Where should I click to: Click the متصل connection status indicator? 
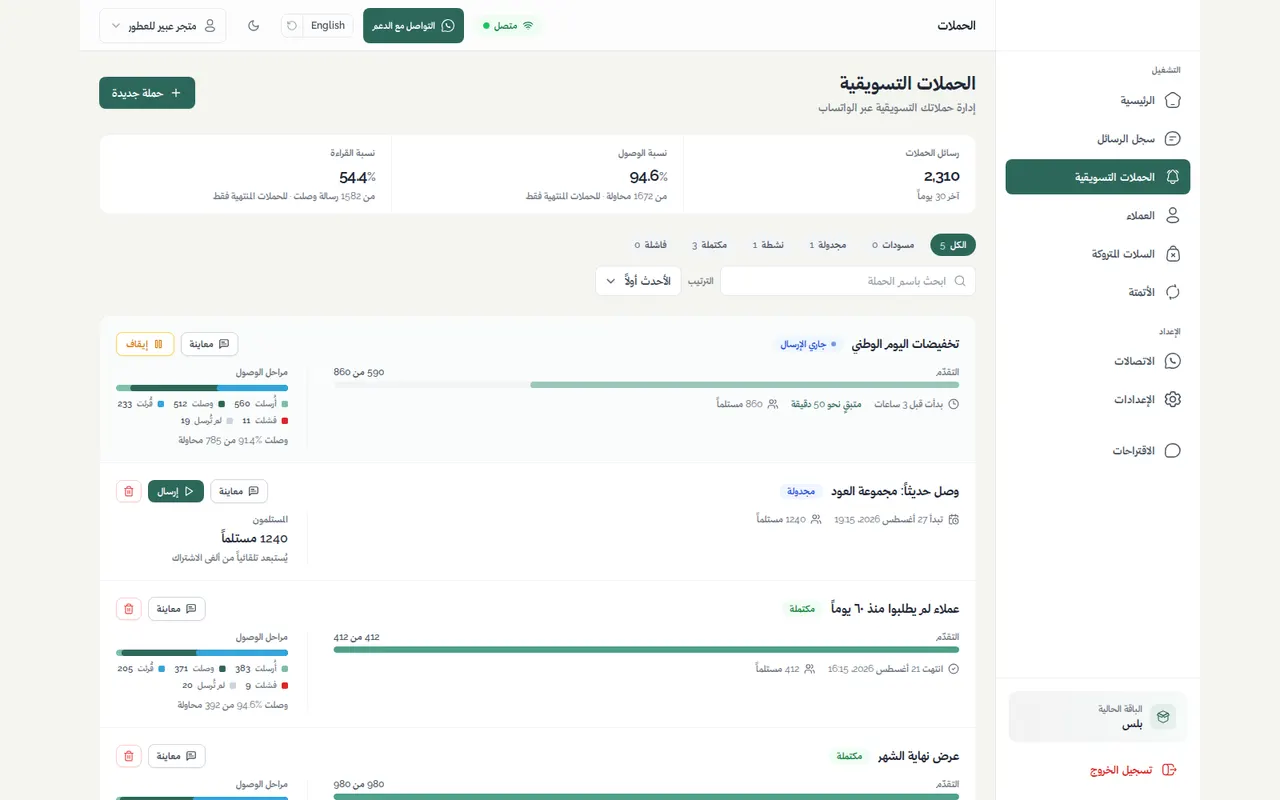tap(509, 25)
